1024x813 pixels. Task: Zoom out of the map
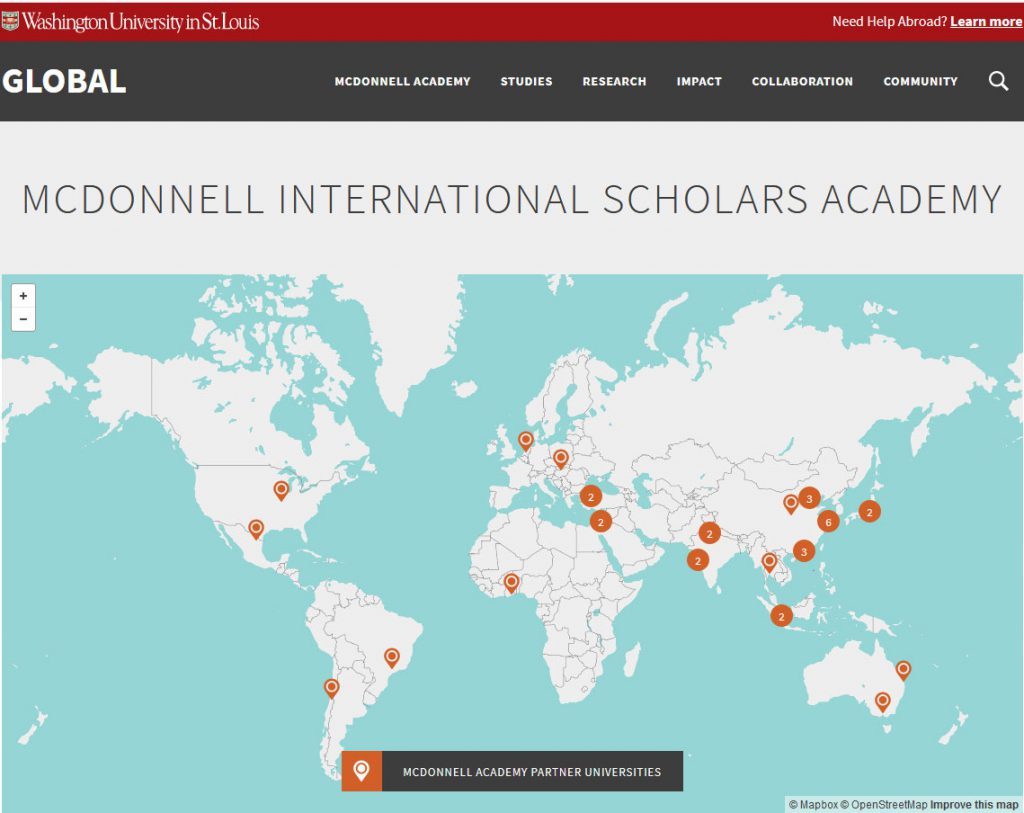coord(24,319)
